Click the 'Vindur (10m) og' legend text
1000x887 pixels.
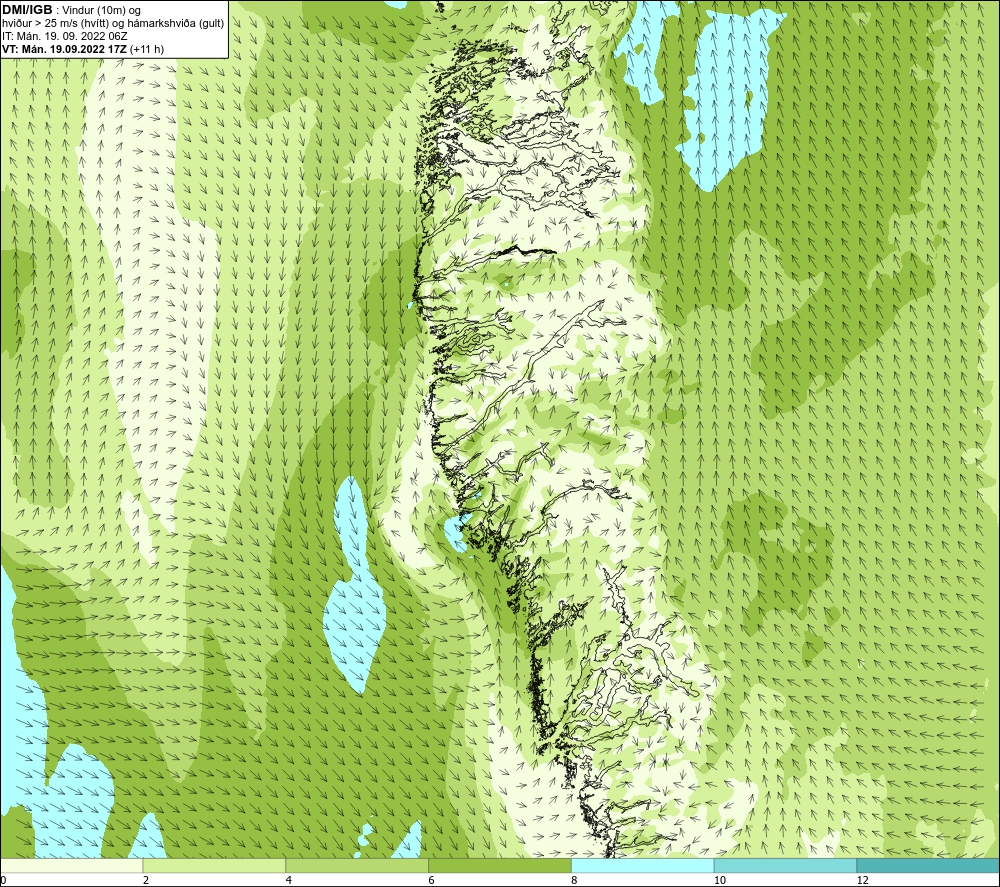[x=103, y=11]
